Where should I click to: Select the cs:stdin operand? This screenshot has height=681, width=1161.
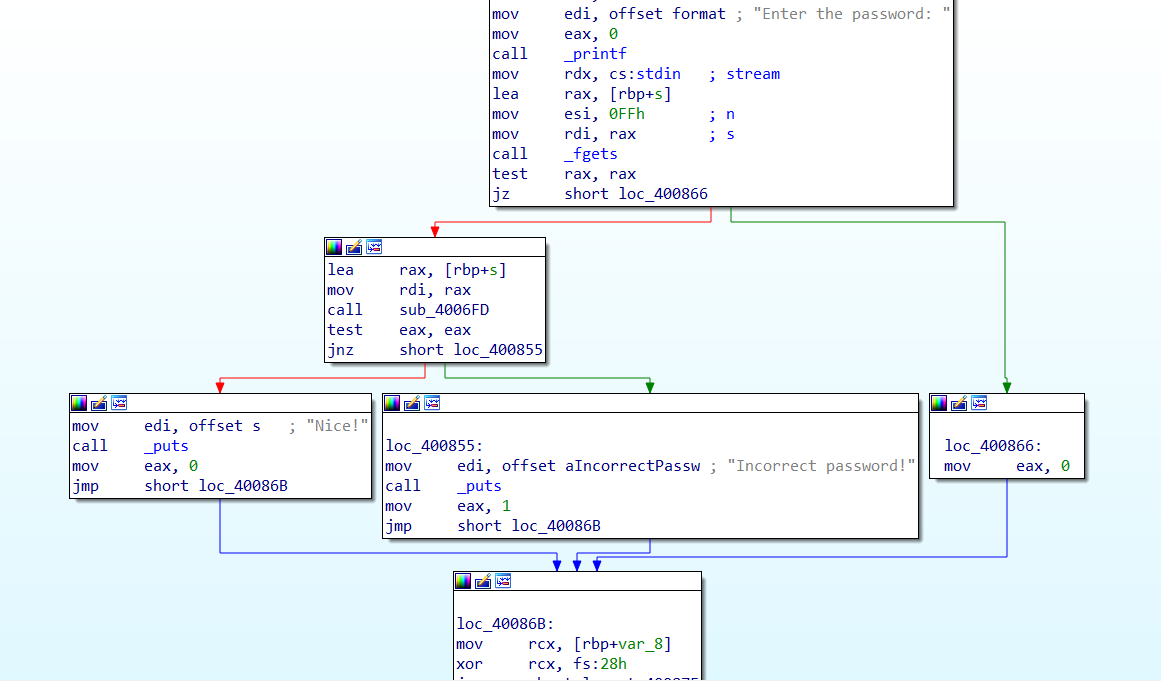pos(645,74)
